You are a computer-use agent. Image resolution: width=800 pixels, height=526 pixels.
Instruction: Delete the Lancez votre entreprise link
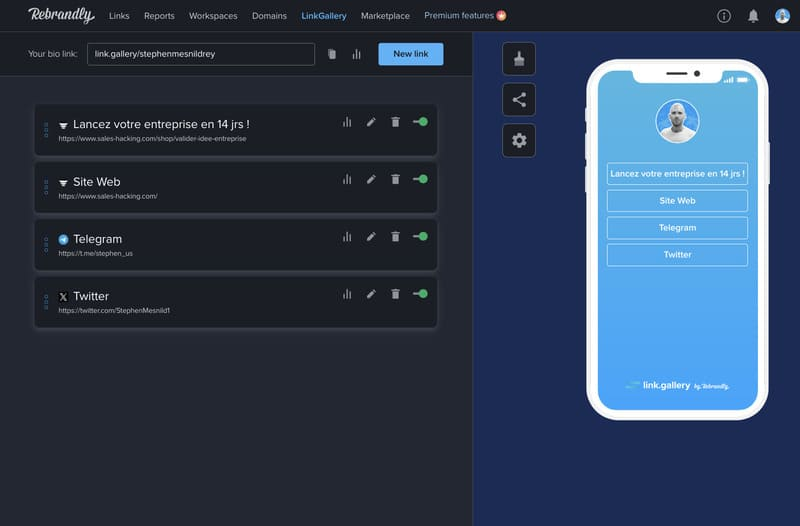pos(395,122)
